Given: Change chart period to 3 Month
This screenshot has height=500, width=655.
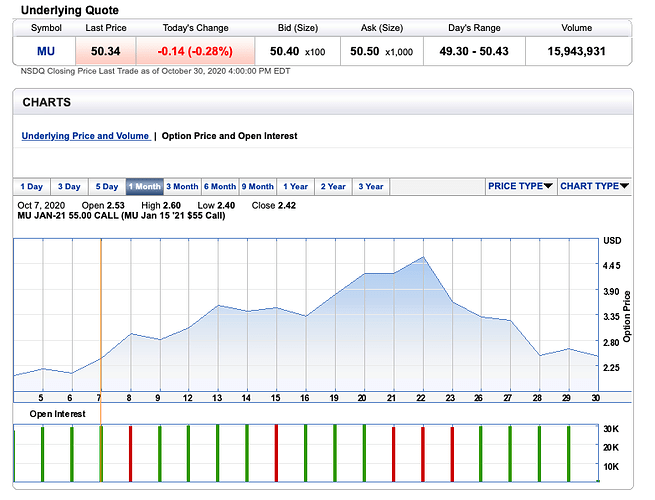Looking at the screenshot, I should pos(182,187).
